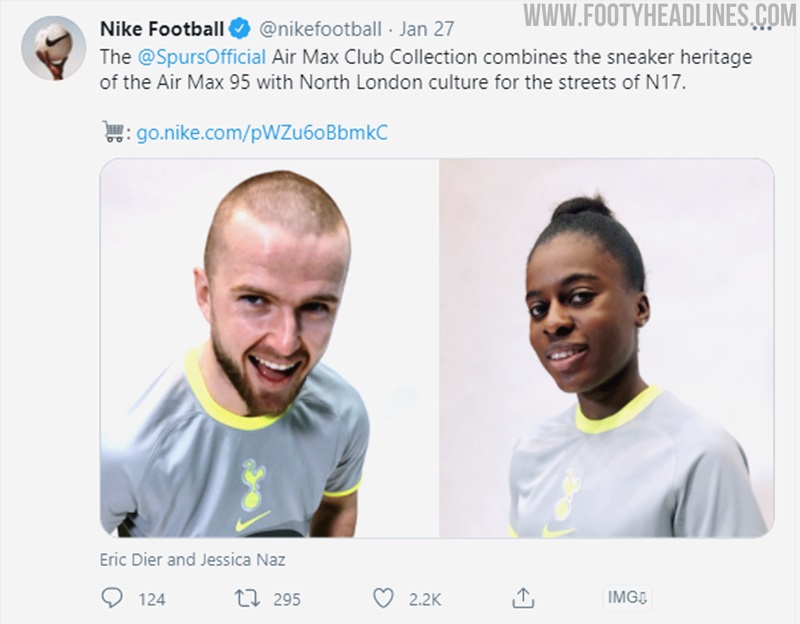800x624 pixels.
Task: Click the shopping cart emoji
Action: click(114, 132)
